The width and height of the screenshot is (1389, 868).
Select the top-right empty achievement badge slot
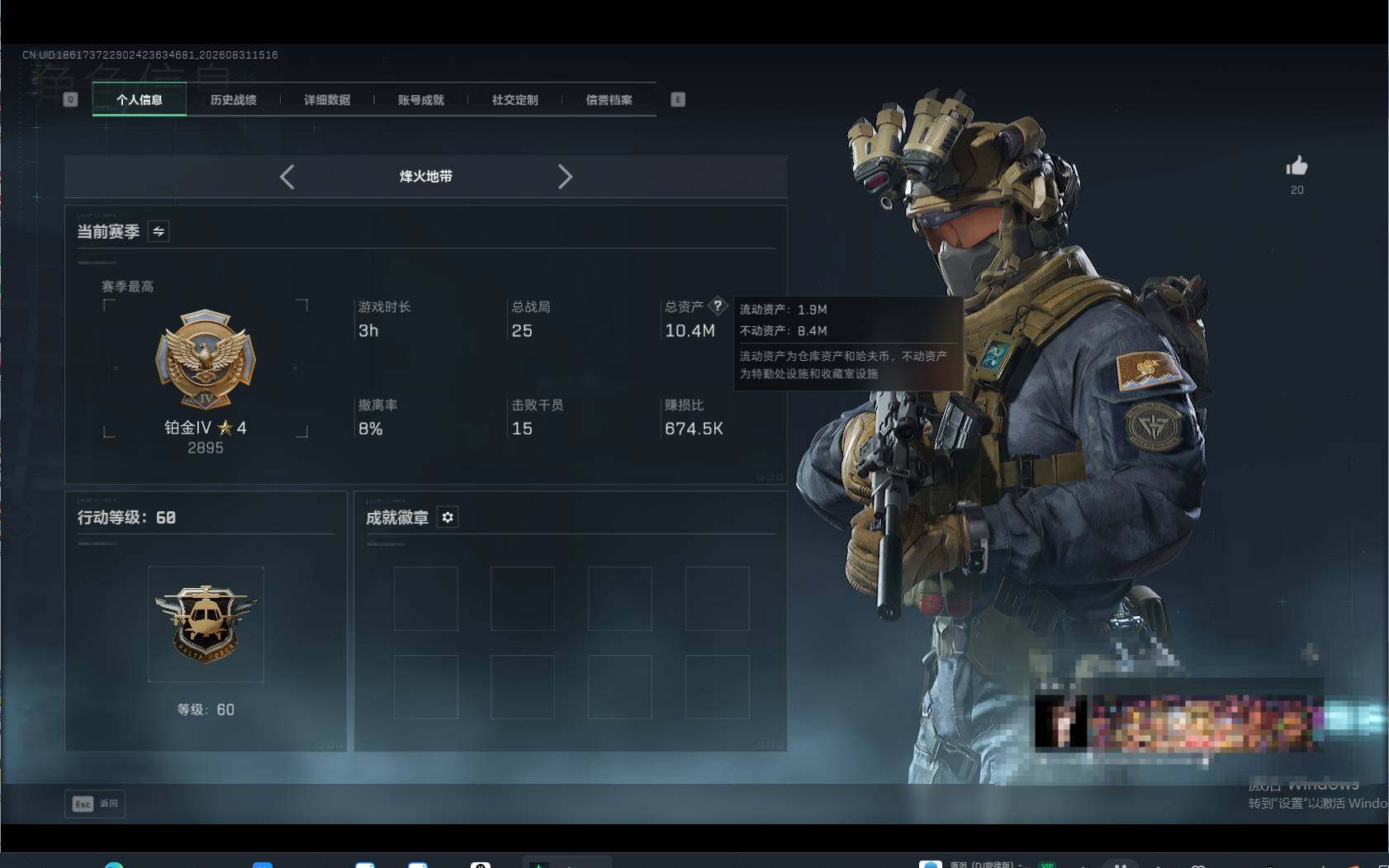tap(718, 599)
